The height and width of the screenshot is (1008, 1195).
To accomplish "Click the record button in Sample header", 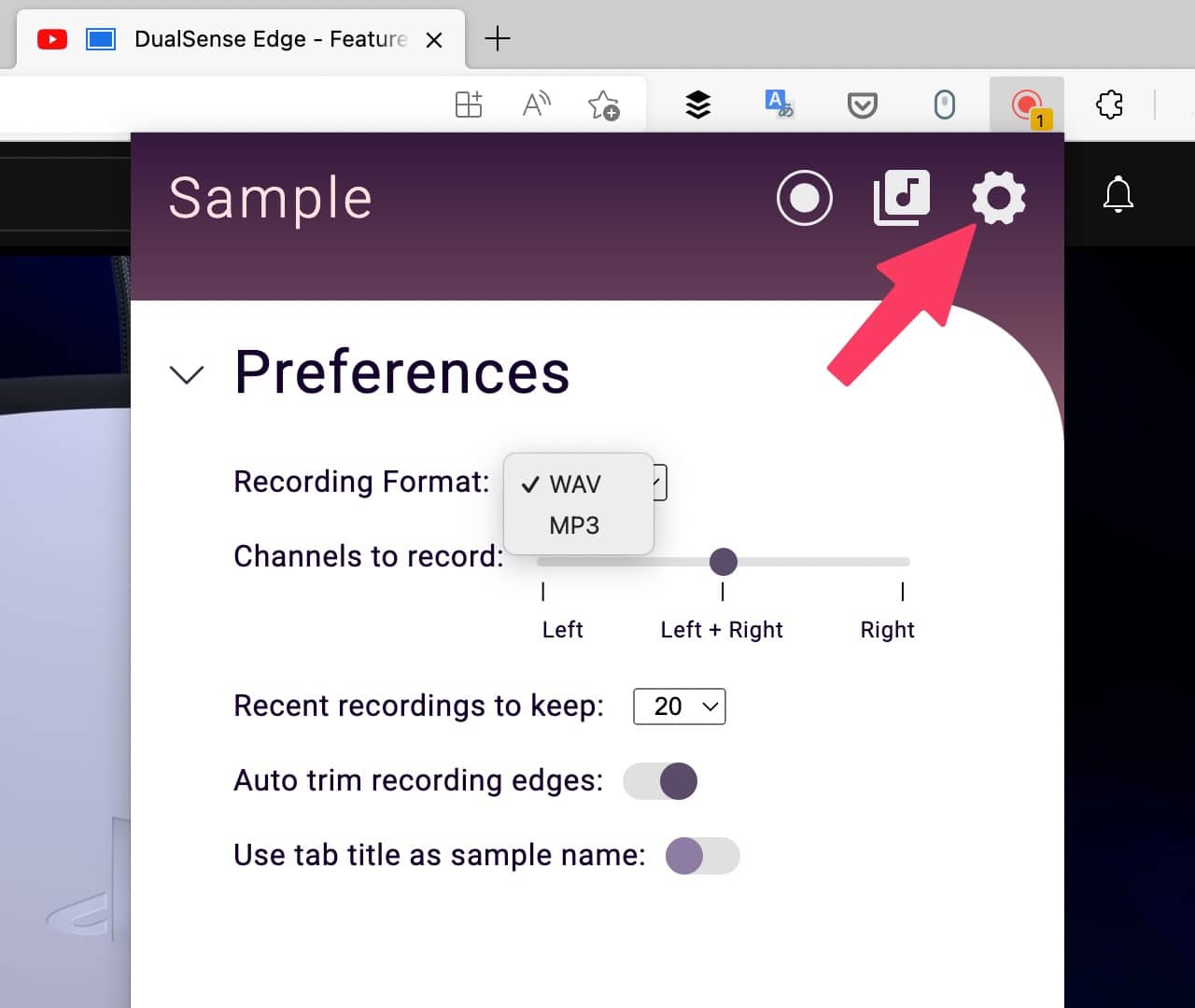I will click(804, 198).
